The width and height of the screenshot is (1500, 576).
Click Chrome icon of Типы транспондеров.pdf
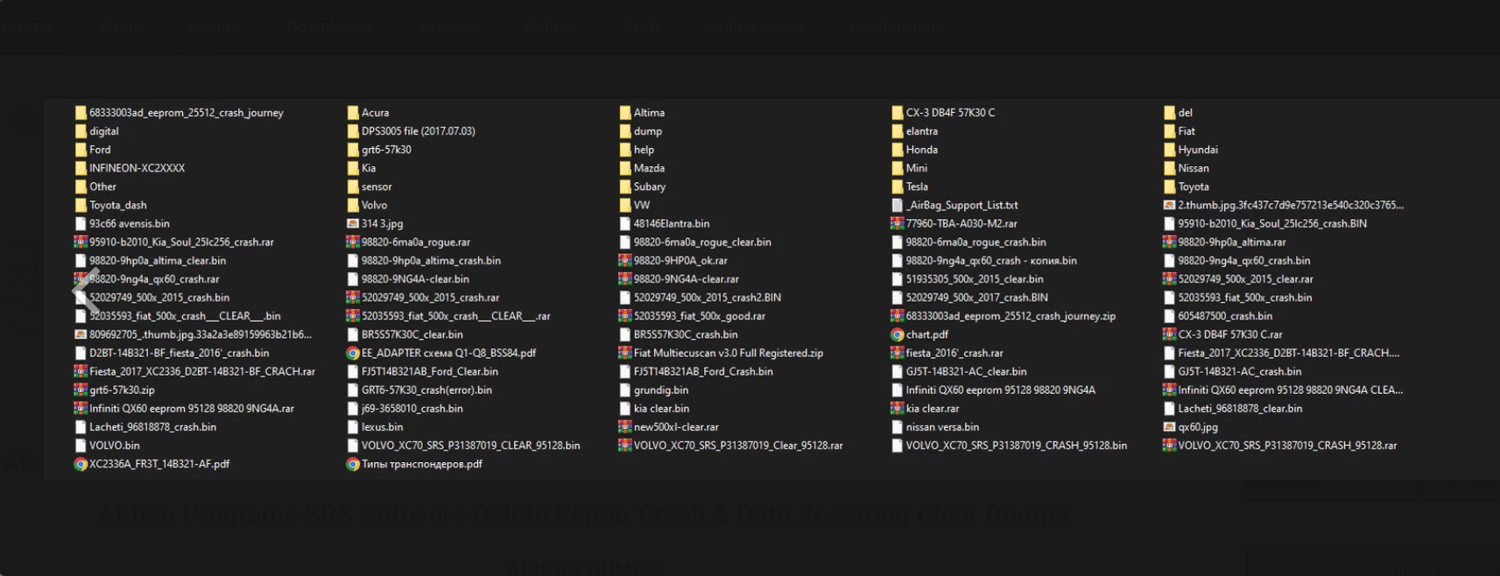tap(353, 464)
